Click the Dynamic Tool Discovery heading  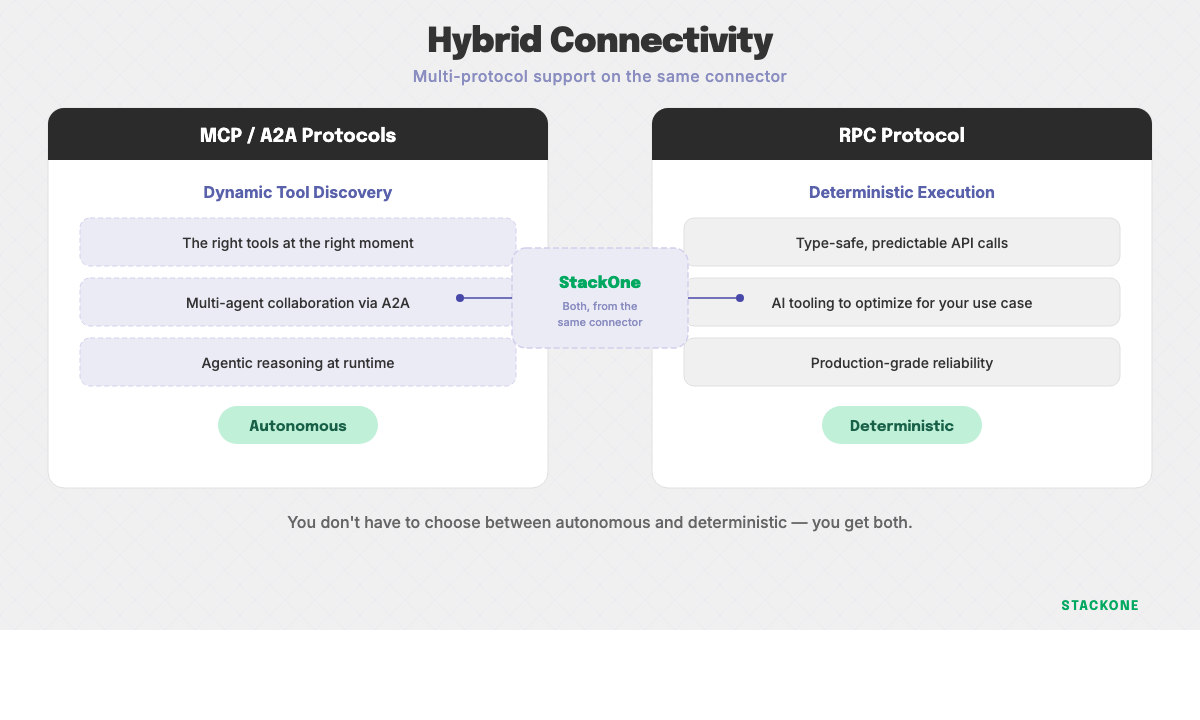pos(298,192)
